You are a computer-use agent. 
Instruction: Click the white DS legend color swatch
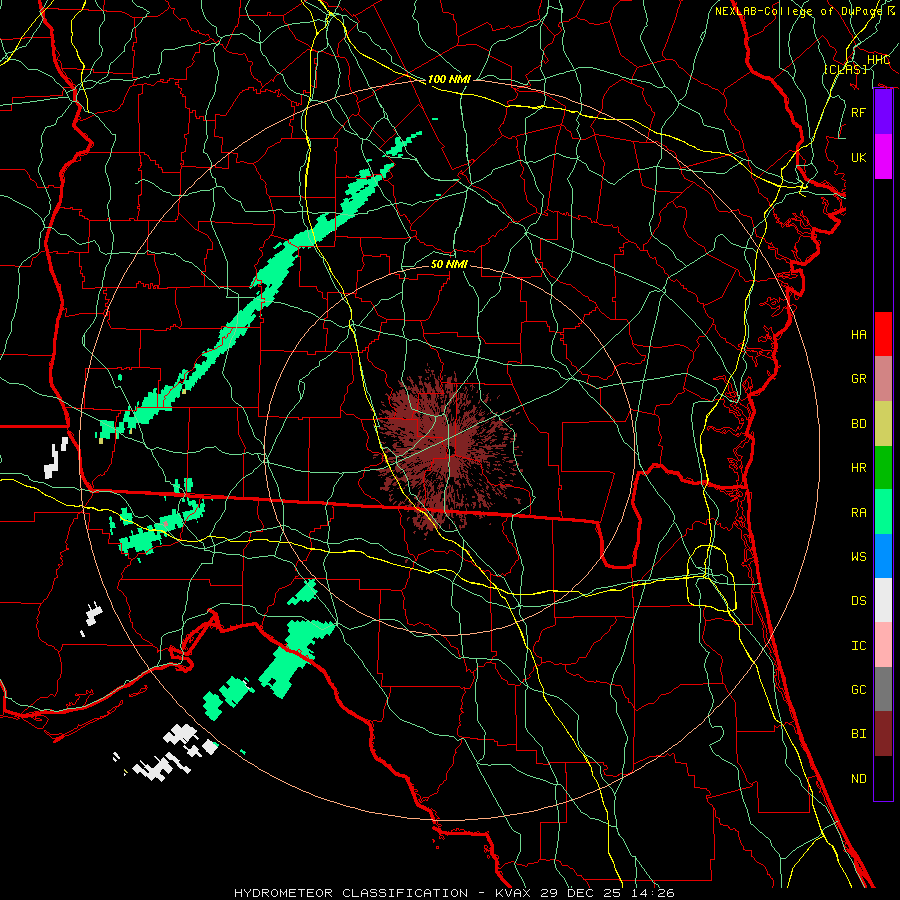click(x=883, y=600)
